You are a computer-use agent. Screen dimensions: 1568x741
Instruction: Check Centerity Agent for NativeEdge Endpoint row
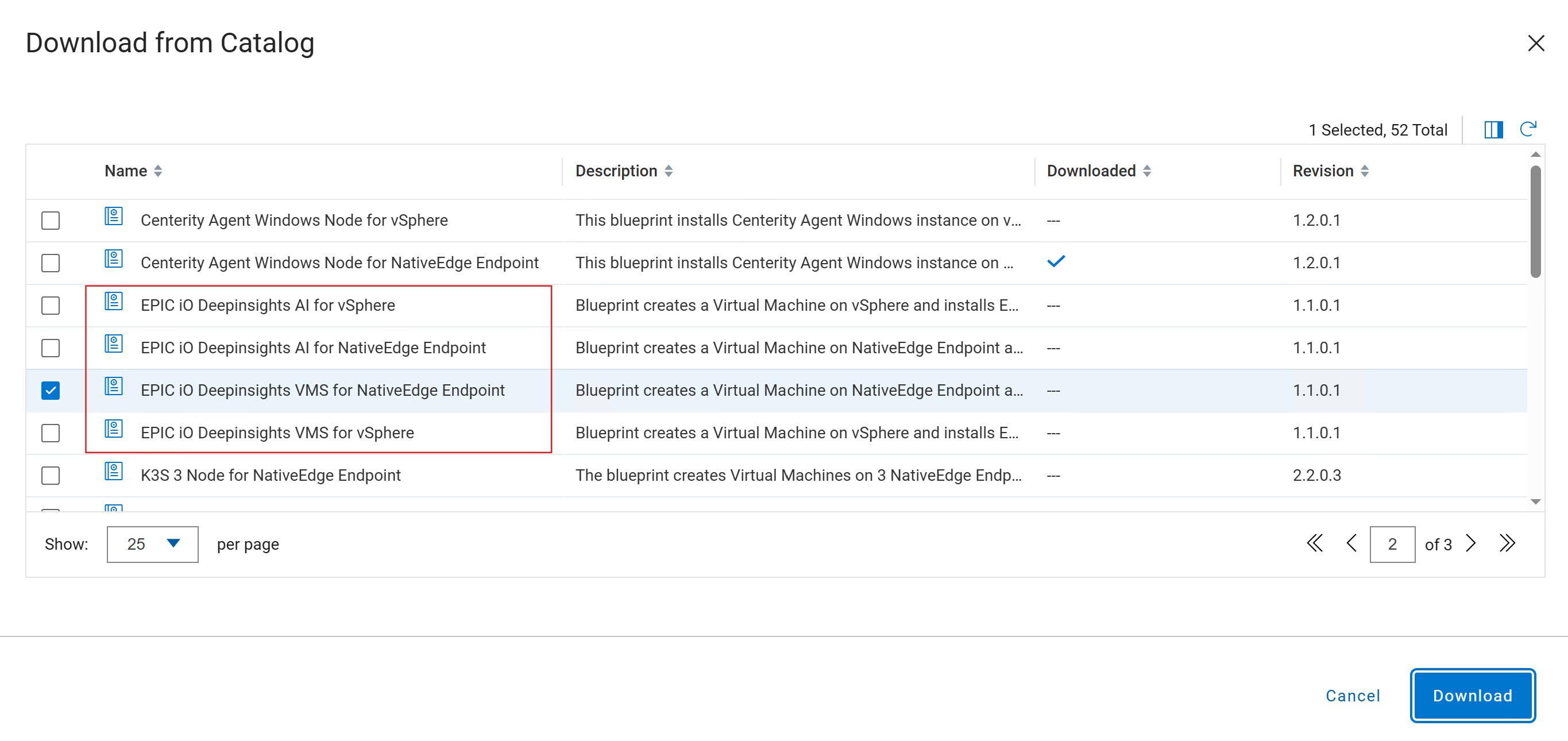point(51,263)
